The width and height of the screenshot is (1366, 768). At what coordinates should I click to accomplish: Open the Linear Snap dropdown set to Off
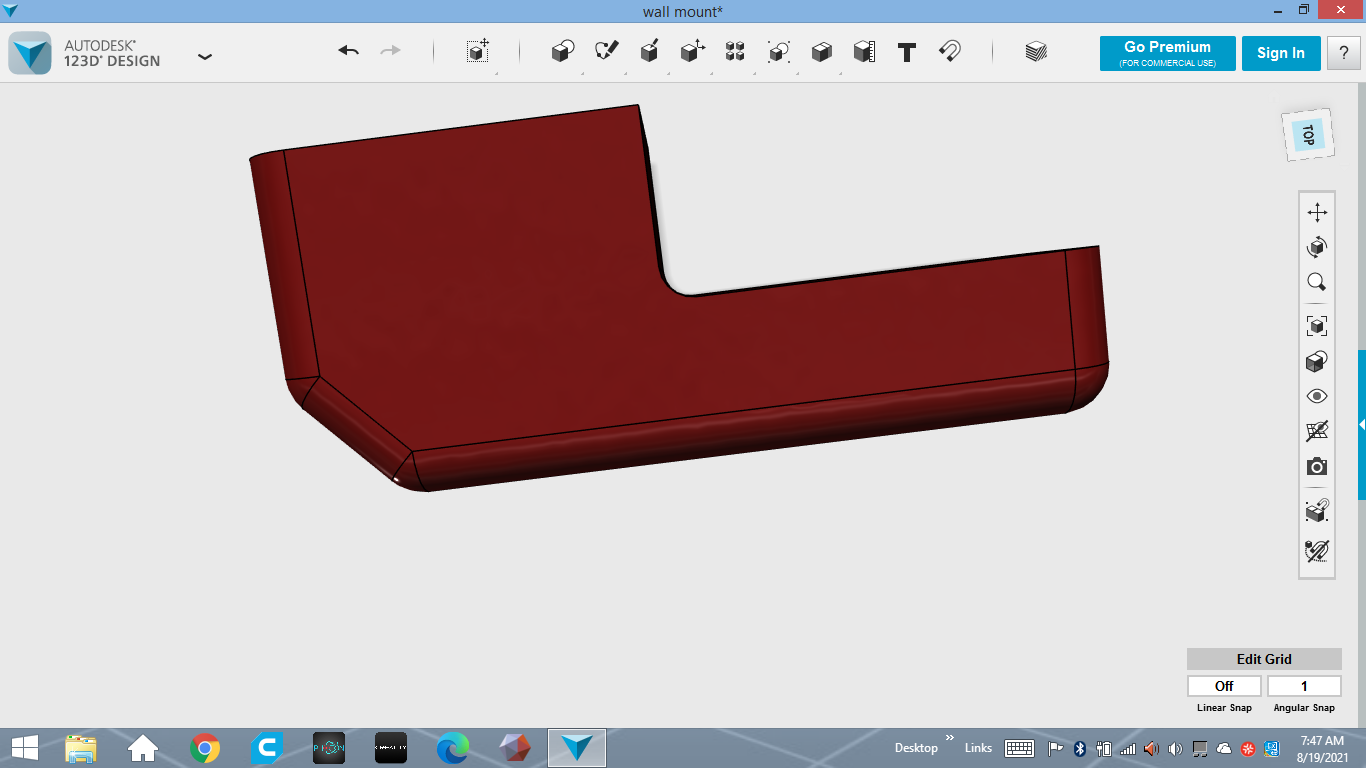click(x=1224, y=685)
